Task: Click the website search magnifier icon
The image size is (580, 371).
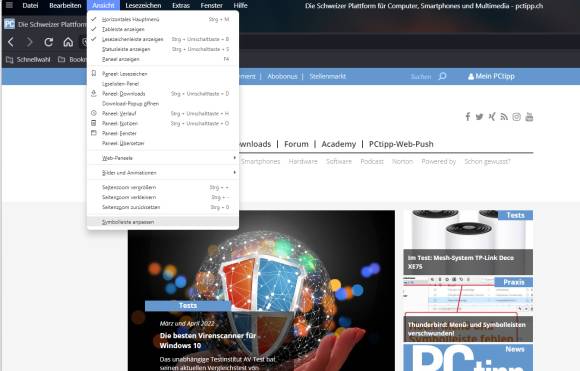Action: (442, 76)
